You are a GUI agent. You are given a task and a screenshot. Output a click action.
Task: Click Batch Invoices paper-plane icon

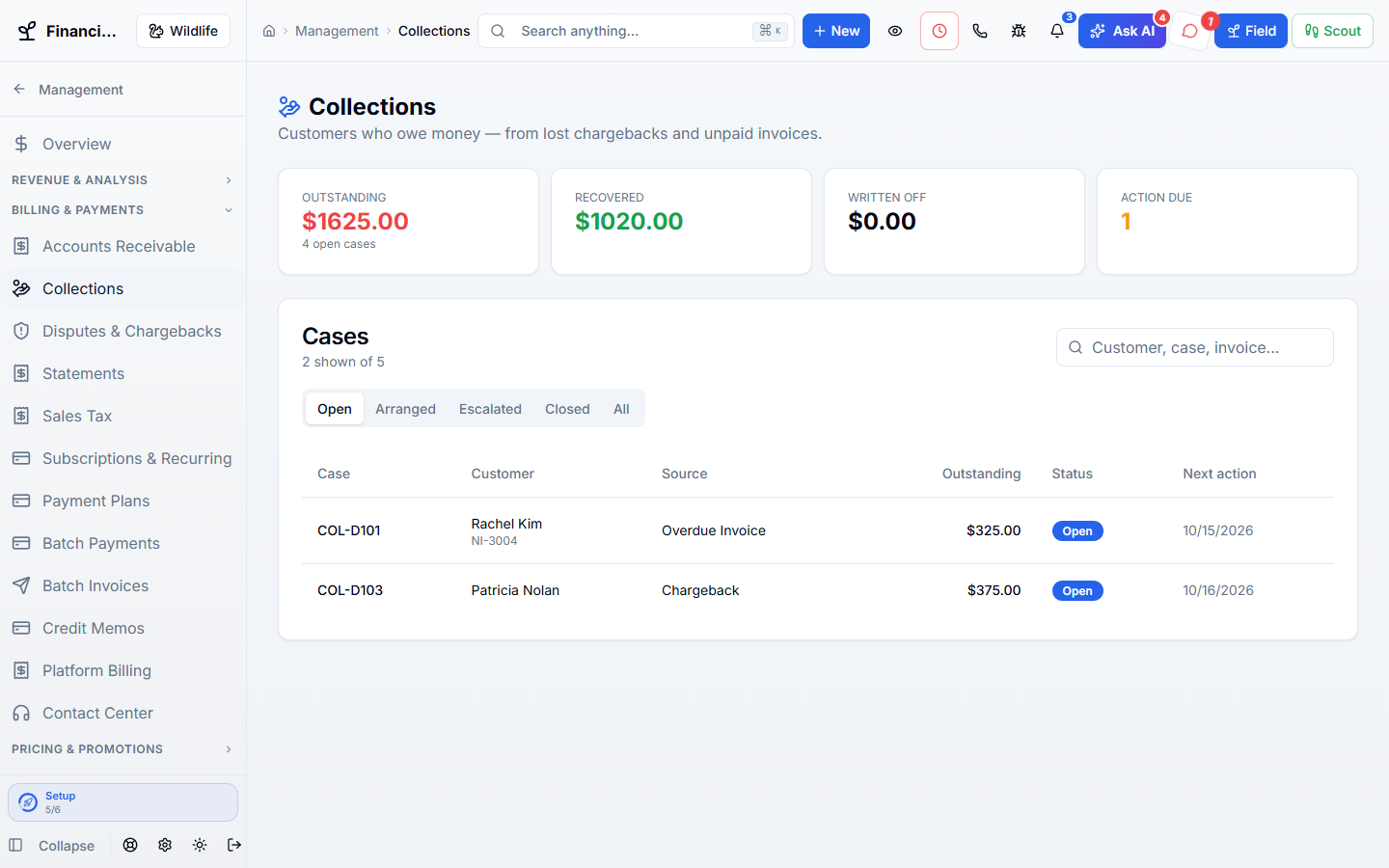[x=21, y=585]
